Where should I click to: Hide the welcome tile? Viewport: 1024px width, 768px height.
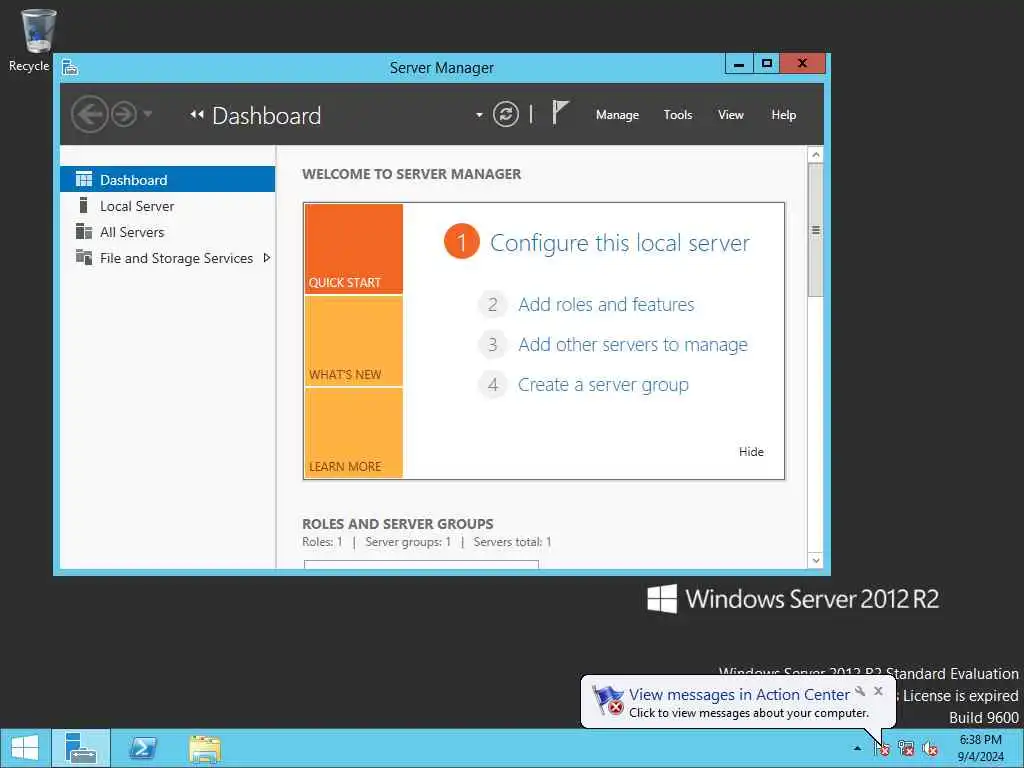(x=751, y=452)
